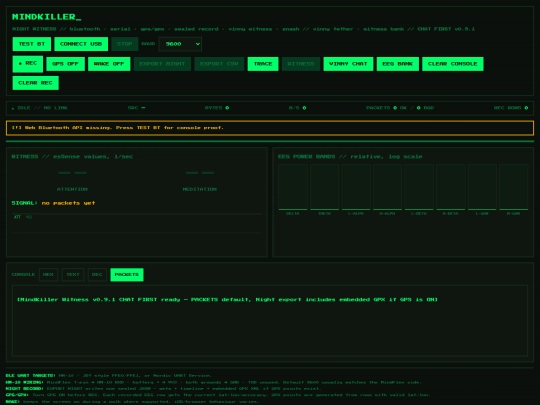
Task: Click the TEST BT button
Action: click(x=32, y=44)
